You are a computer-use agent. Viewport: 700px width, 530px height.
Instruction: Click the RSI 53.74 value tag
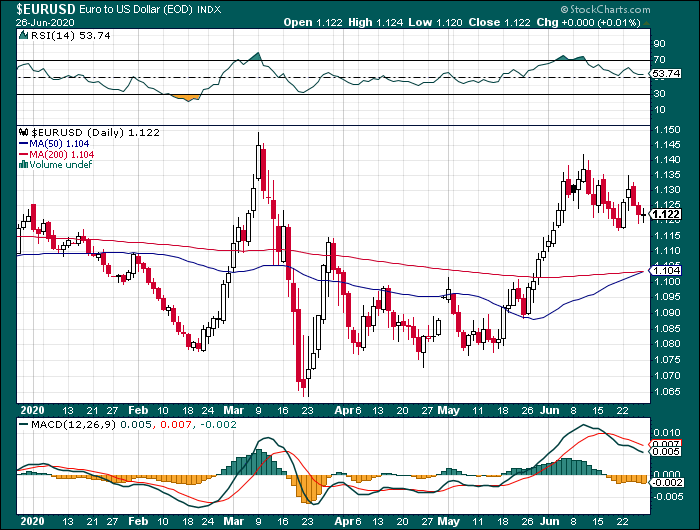click(665, 74)
